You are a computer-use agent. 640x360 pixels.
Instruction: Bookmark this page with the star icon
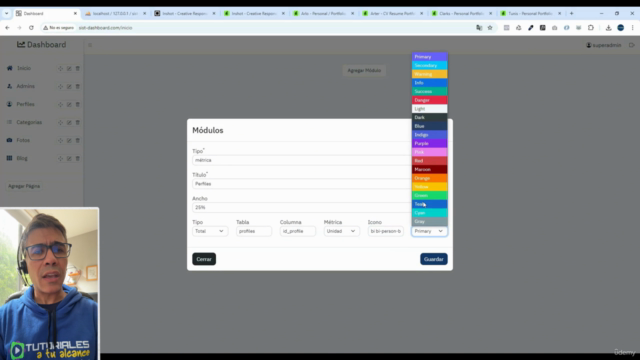[x=490, y=28]
